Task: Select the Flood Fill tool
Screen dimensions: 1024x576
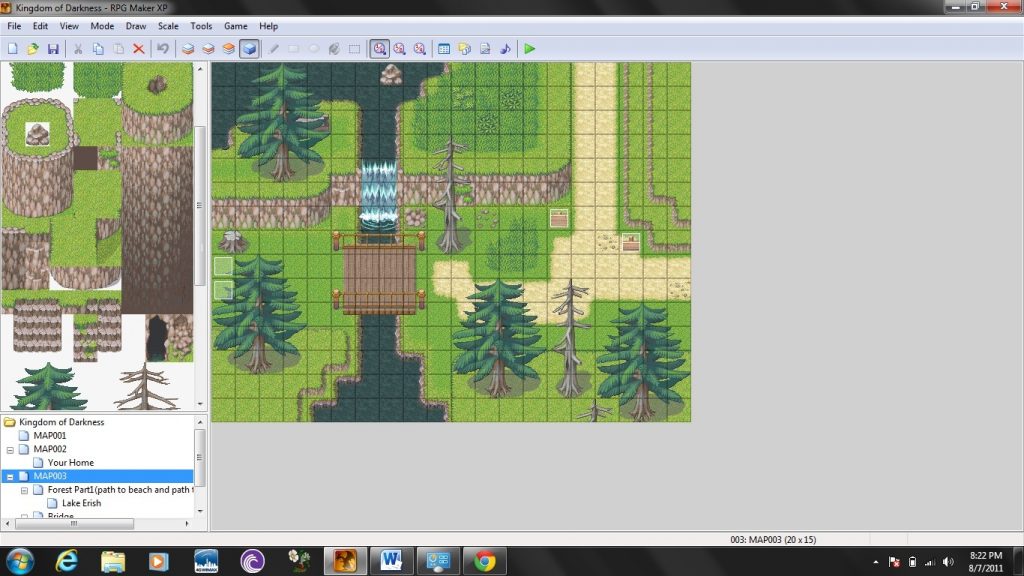Action: tap(334, 49)
